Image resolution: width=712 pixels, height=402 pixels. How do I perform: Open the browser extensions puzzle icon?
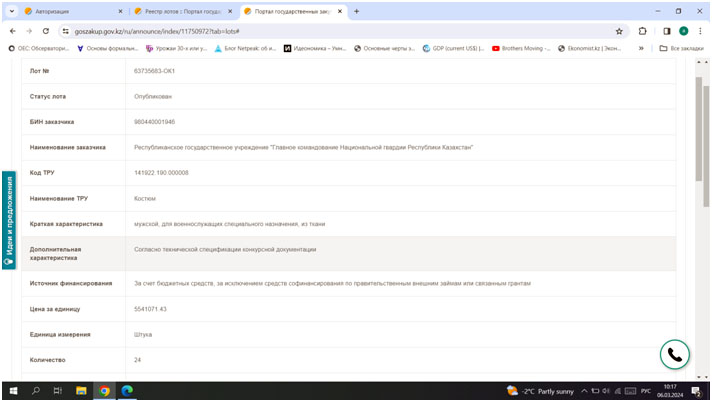[x=643, y=31]
